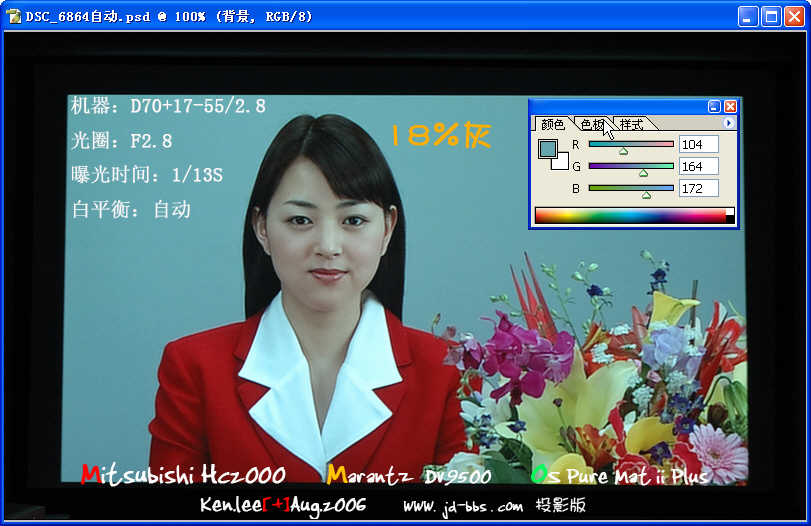
Task: Click the orange 18%灰 text in image
Action: point(440,135)
